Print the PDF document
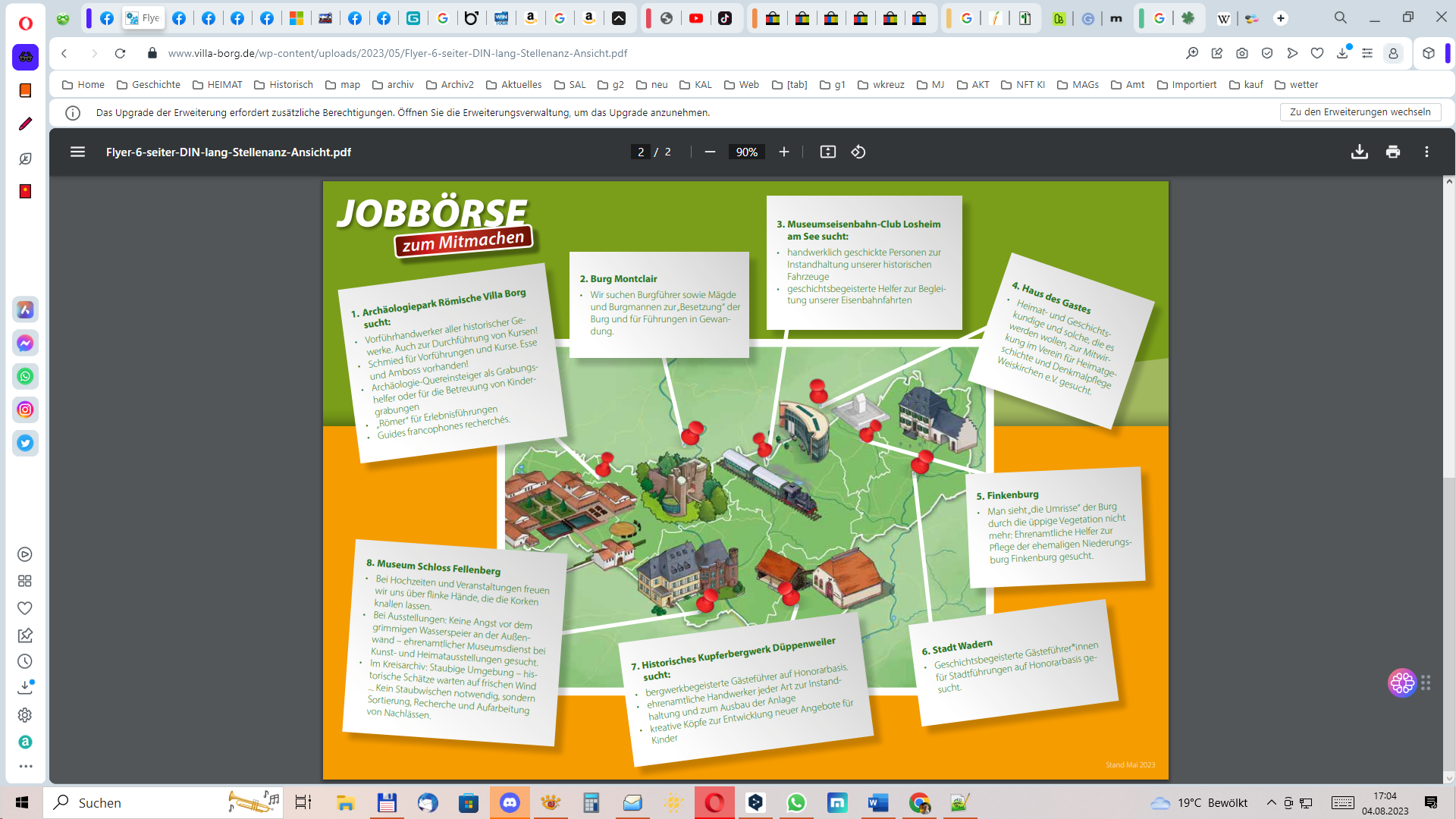Image resolution: width=1456 pixels, height=819 pixels. coord(1393,152)
